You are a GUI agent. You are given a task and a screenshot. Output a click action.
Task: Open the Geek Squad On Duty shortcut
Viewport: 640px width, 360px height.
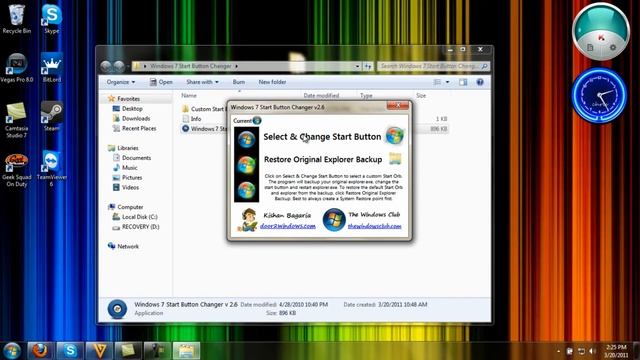(x=16, y=170)
